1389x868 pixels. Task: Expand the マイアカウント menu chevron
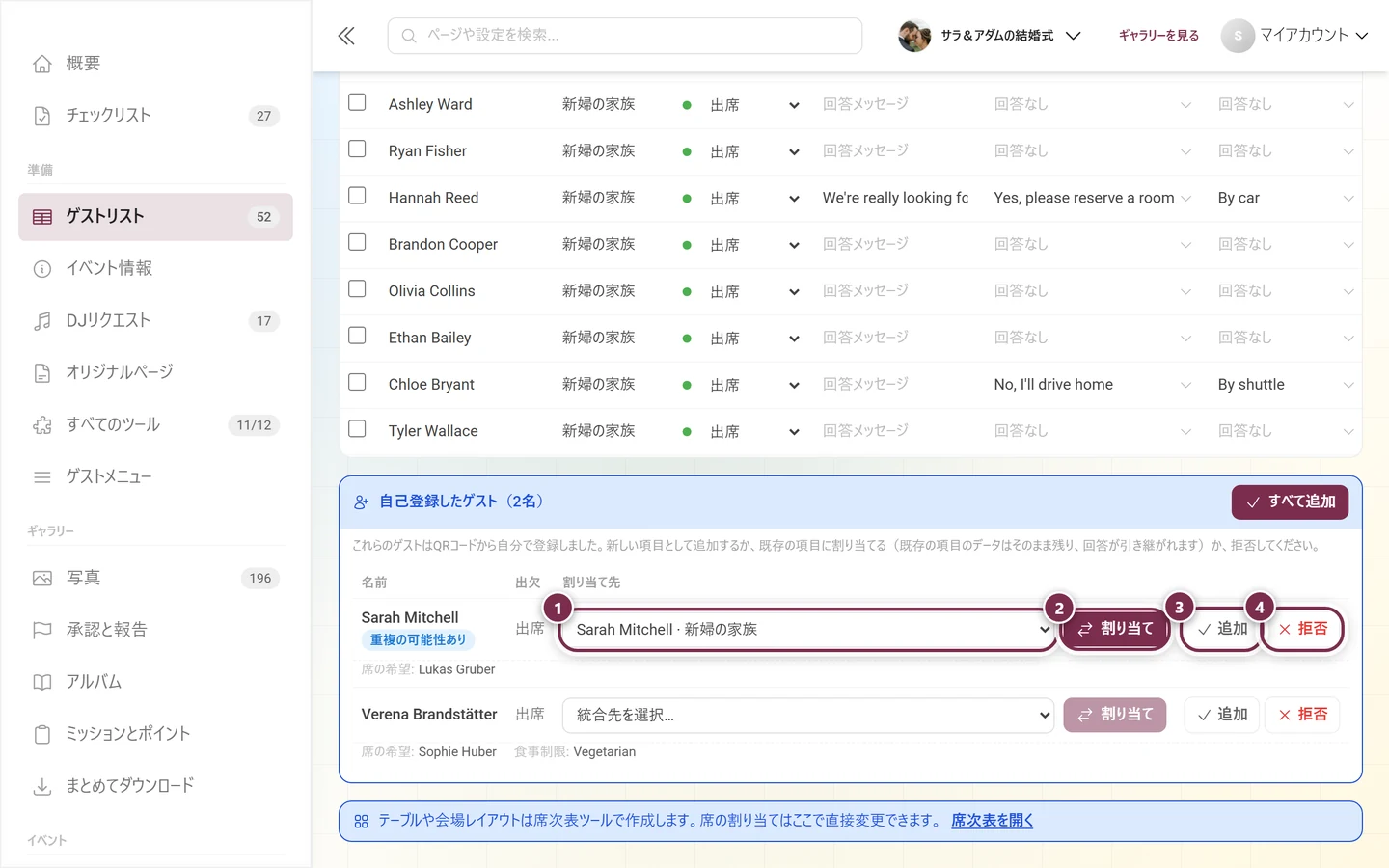[1362, 36]
